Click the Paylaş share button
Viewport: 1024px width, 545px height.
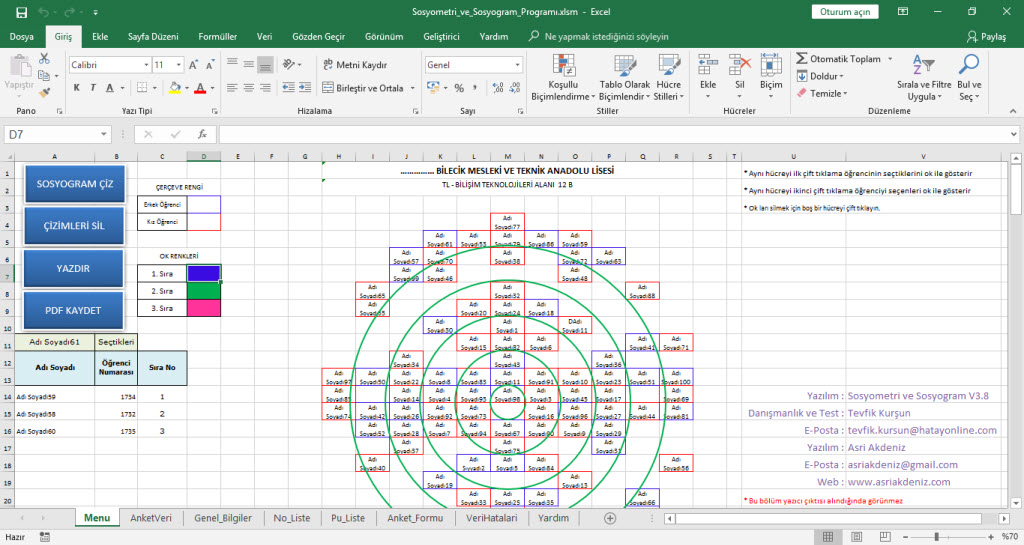(x=986, y=37)
